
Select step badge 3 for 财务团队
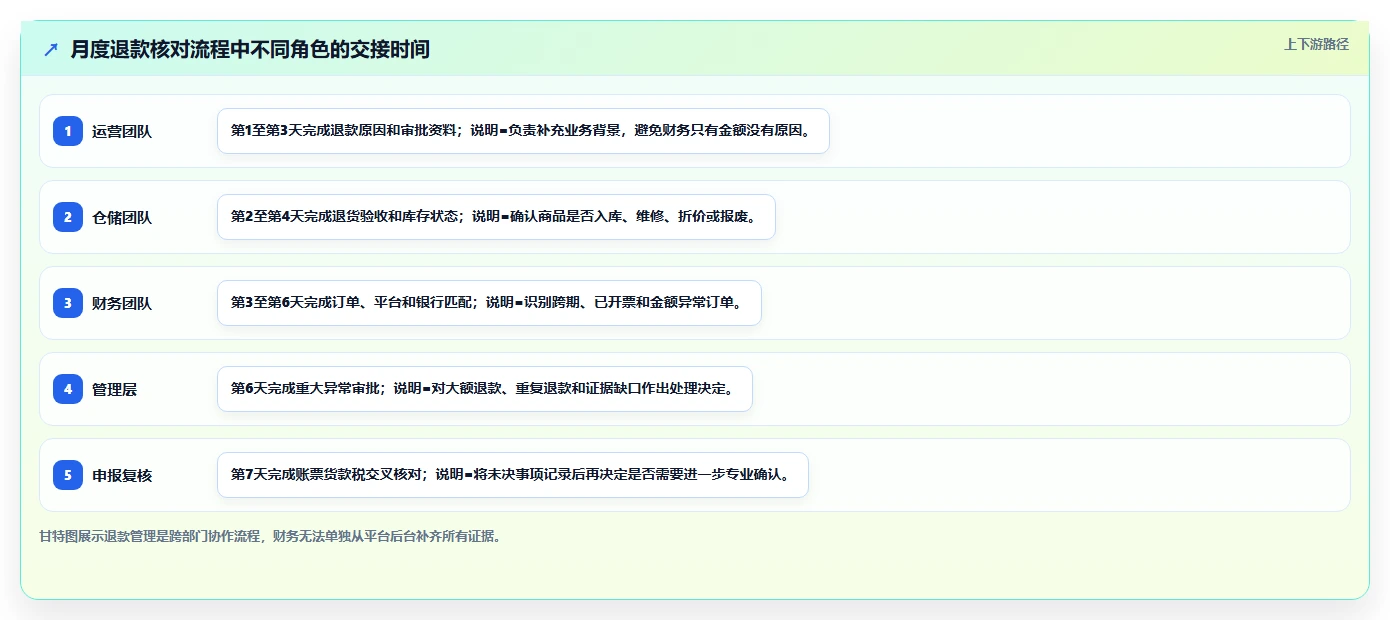tap(68, 303)
